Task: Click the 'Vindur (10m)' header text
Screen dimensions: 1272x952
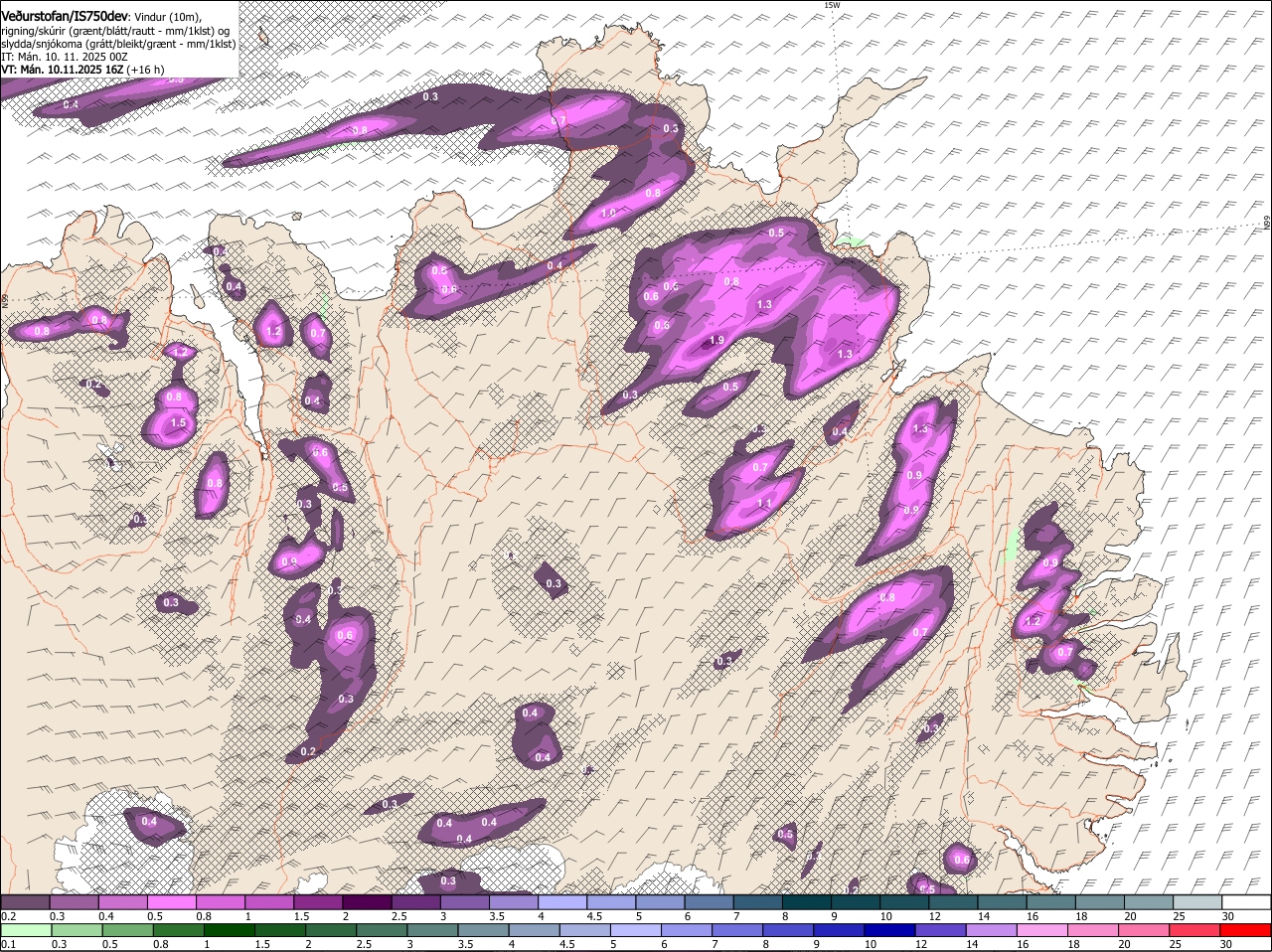Action: 166,17
